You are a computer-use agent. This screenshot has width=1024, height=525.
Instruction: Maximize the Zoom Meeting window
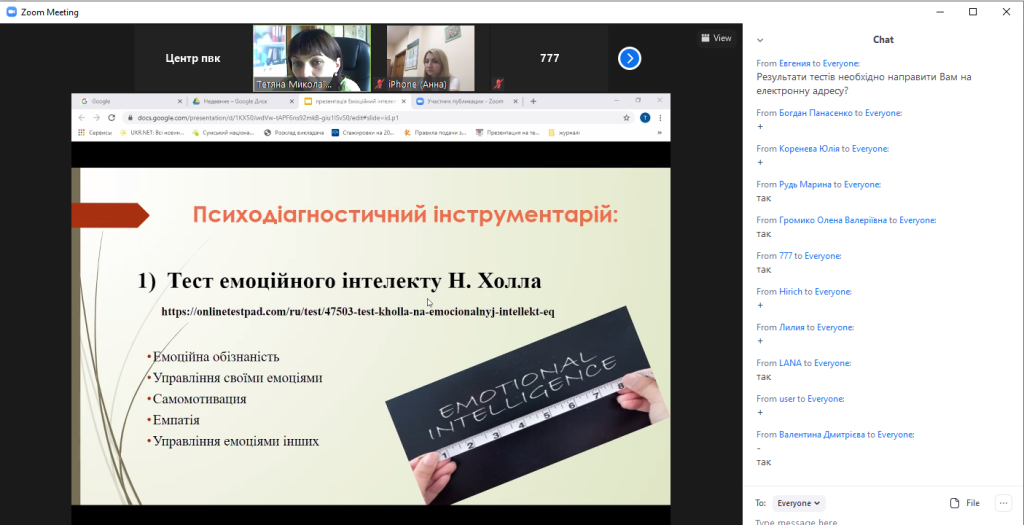click(973, 12)
